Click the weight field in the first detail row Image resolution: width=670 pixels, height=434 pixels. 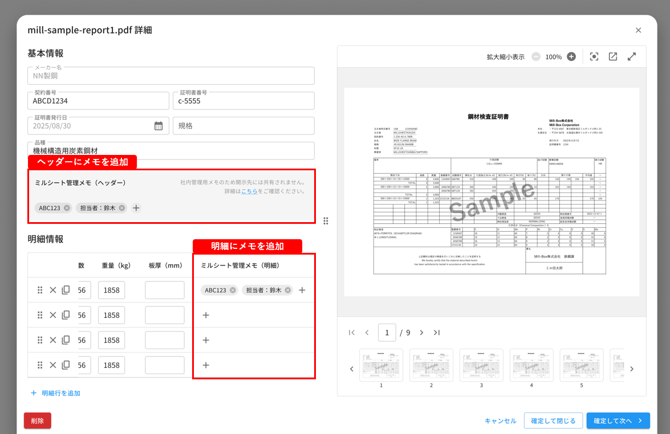tap(112, 290)
